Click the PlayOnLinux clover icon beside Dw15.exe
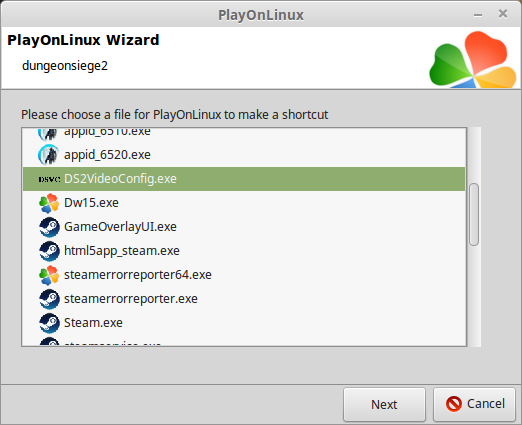The image size is (522, 425). pos(49,203)
